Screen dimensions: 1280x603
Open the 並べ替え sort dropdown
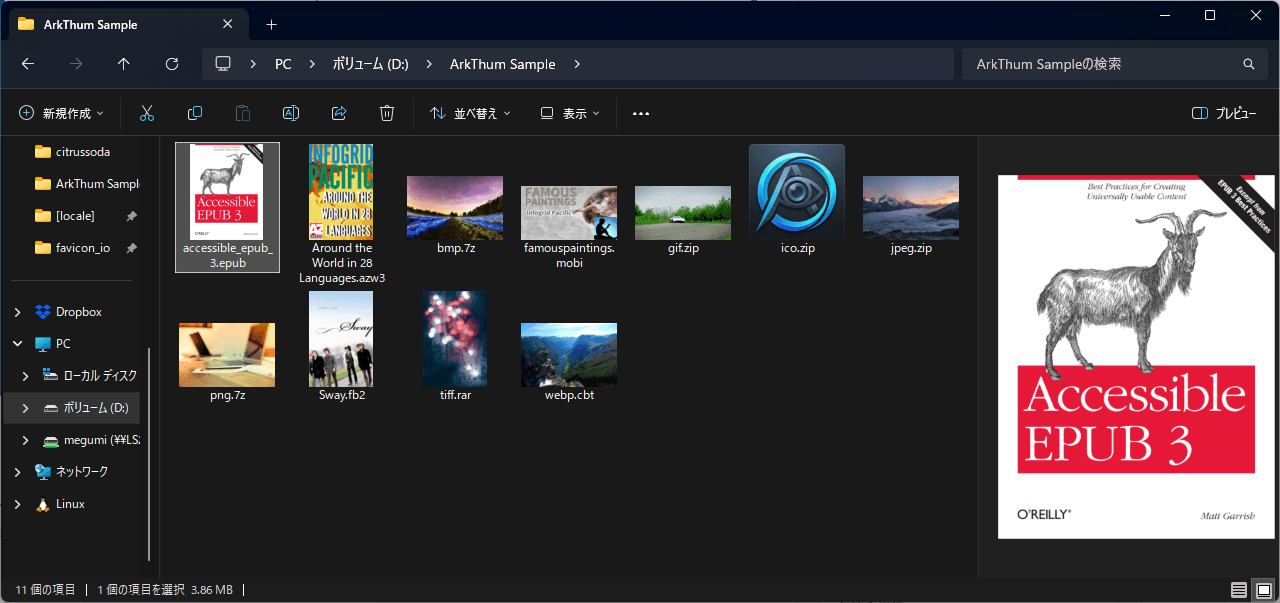pyautogui.click(x=469, y=113)
